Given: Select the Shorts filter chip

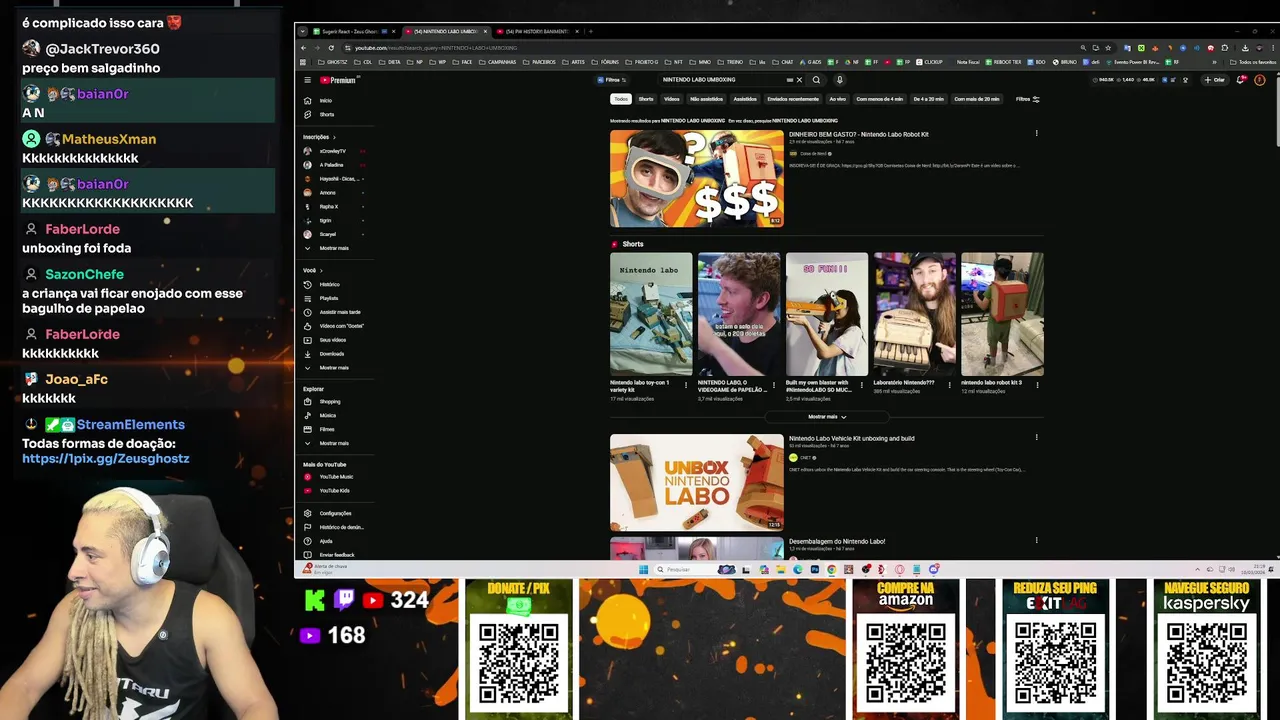Looking at the screenshot, I should (646, 99).
